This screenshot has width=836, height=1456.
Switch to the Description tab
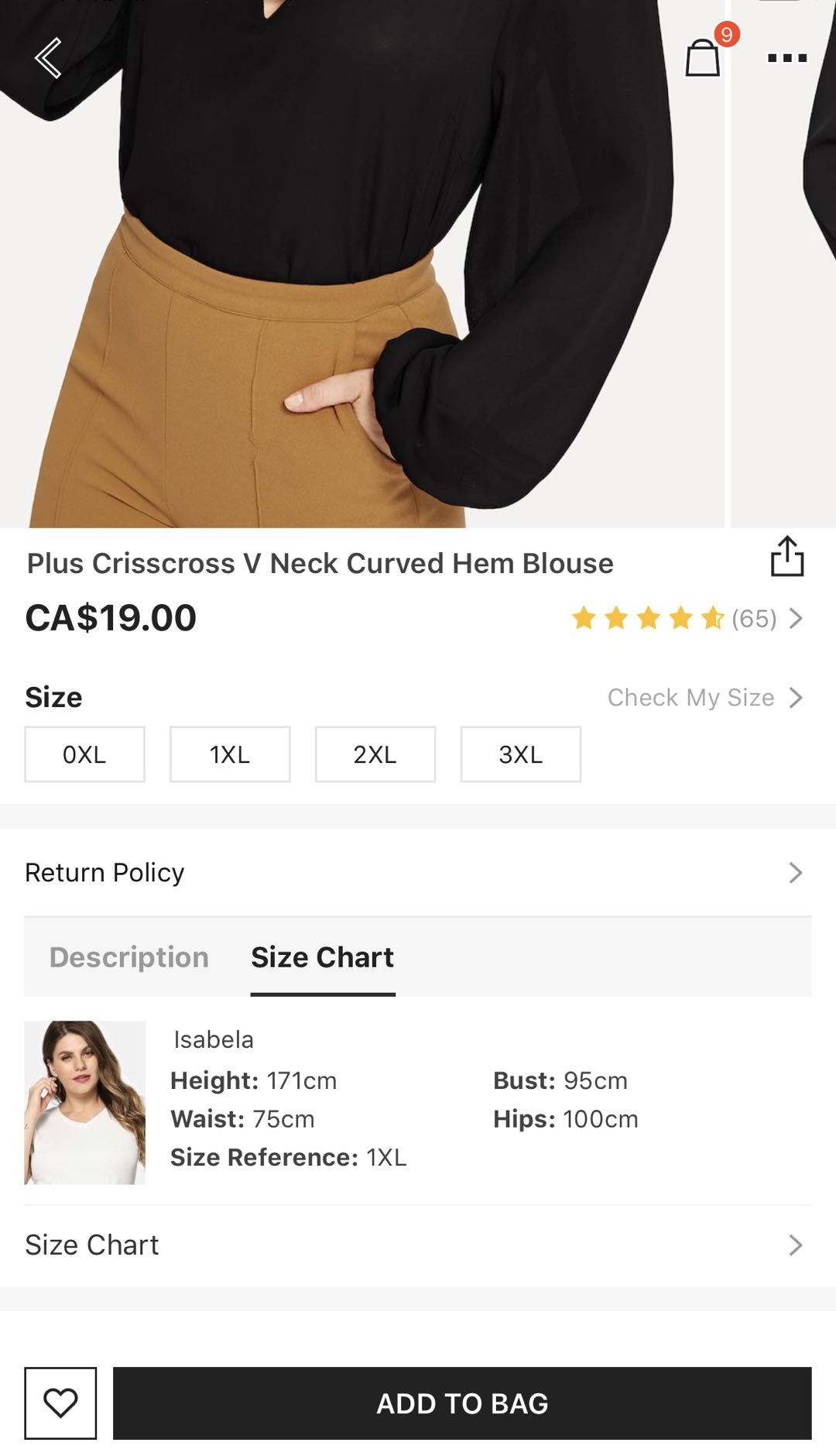coord(129,957)
